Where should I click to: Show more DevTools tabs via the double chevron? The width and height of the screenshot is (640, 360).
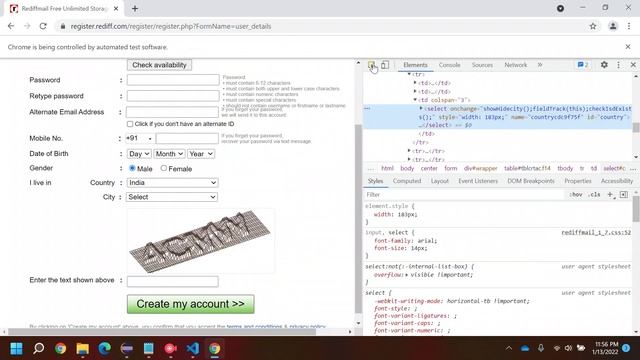click(540, 65)
